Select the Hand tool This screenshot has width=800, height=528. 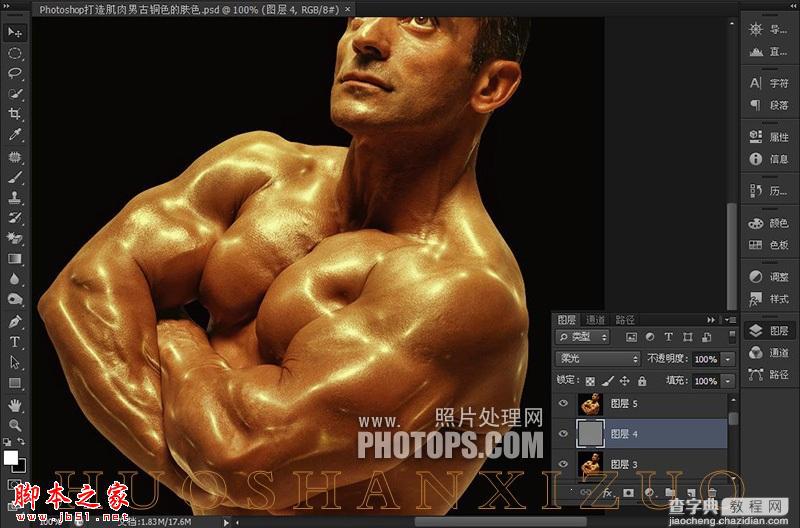tap(15, 405)
